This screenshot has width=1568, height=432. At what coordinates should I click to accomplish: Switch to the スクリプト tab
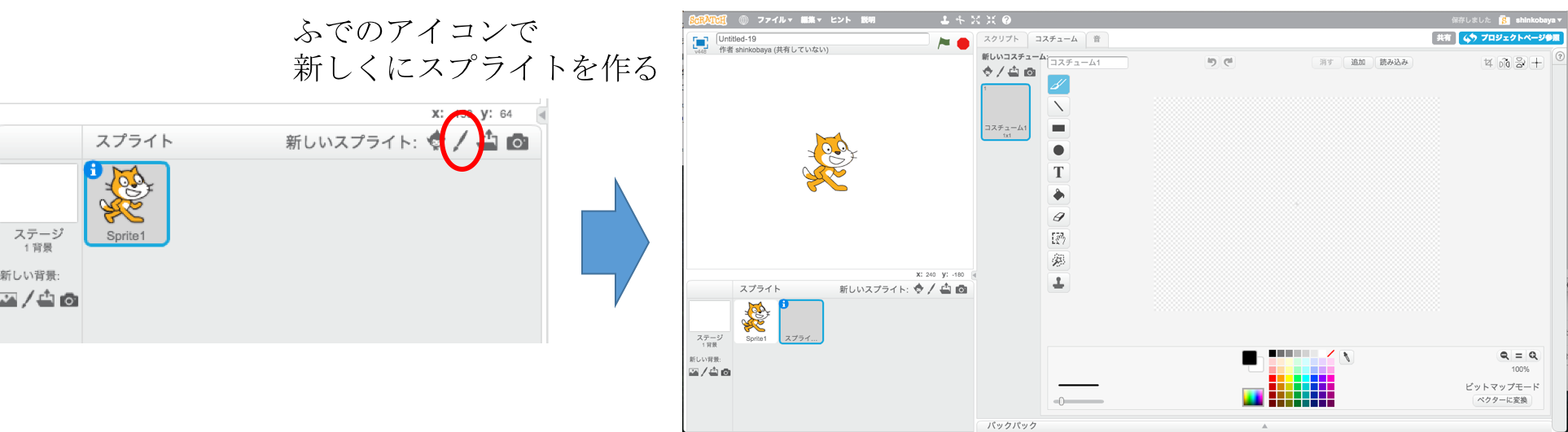[x=1001, y=39]
